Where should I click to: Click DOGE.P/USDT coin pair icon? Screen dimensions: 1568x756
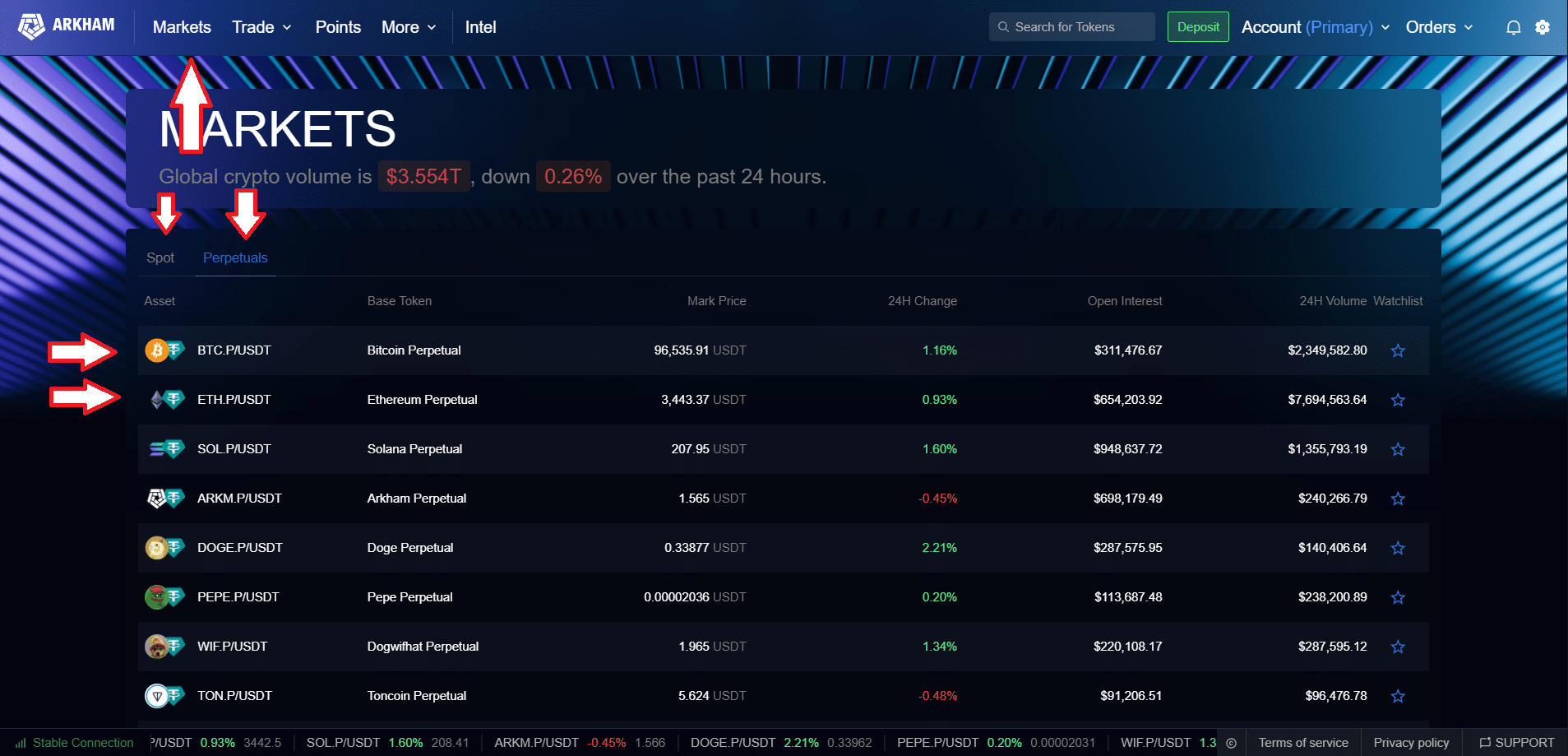point(165,548)
